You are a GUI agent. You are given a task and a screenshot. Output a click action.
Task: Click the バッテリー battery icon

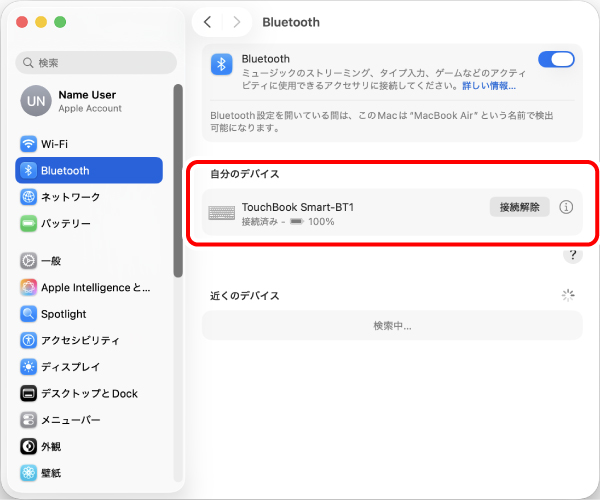point(28,223)
